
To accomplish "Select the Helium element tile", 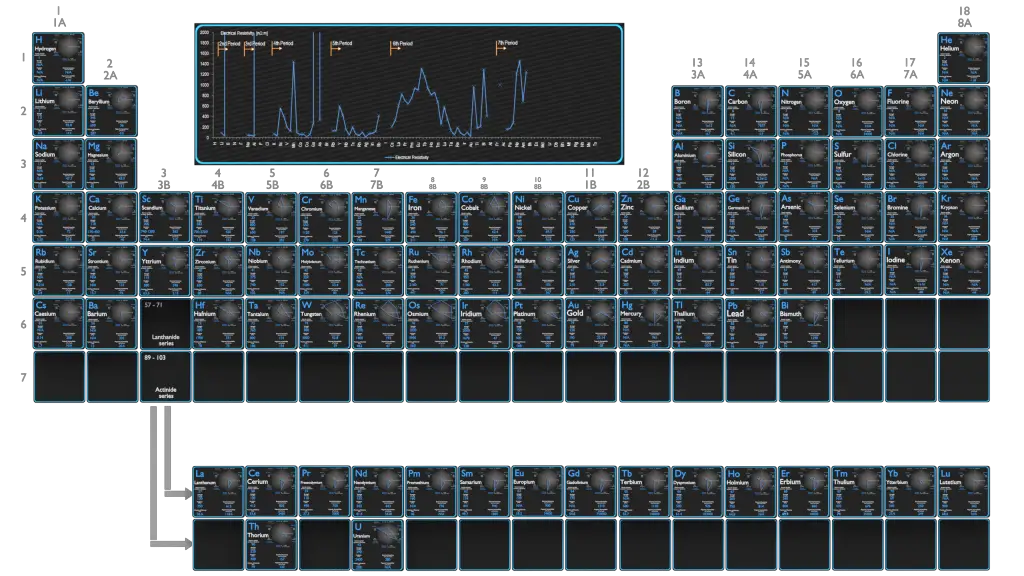I will (x=964, y=58).
